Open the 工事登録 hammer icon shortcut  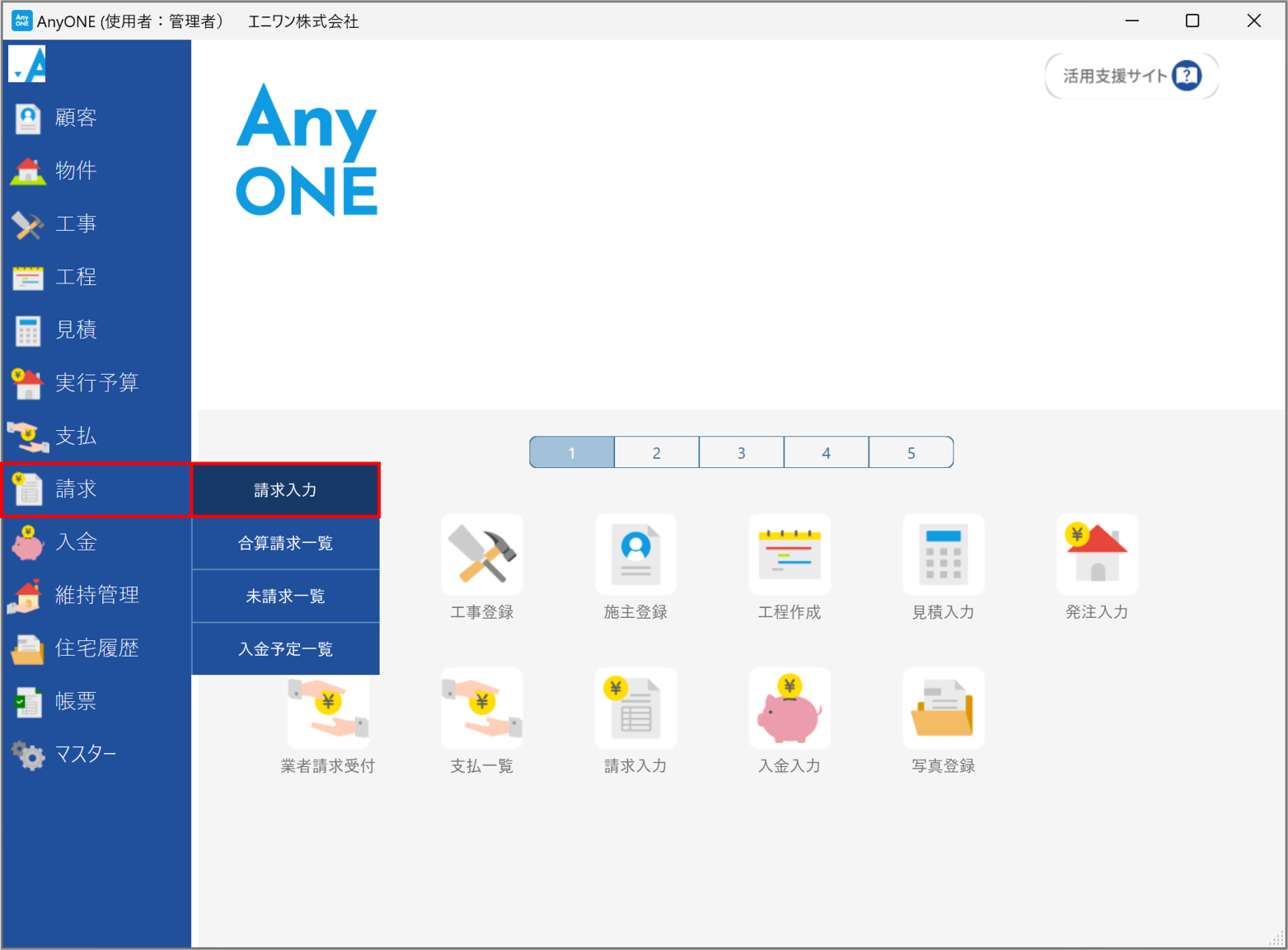tap(482, 555)
